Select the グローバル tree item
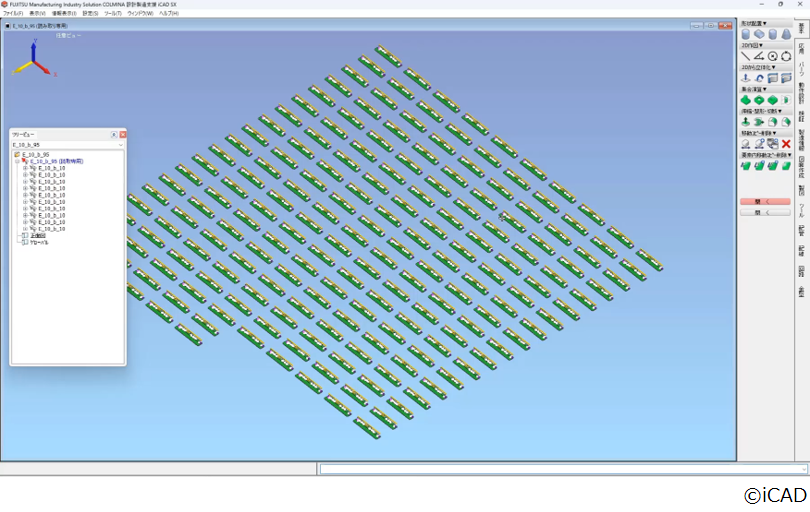 pos(39,242)
